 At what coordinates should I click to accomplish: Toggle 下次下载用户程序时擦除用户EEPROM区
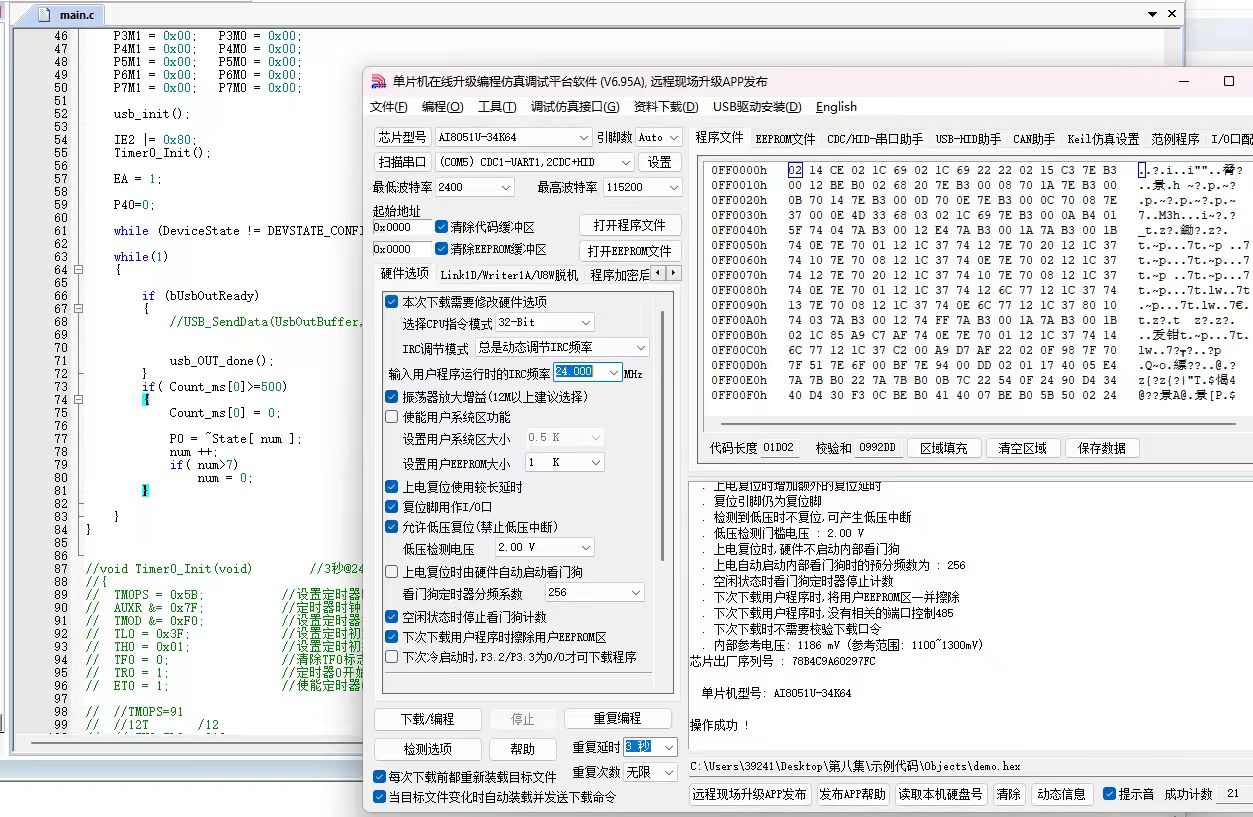(391, 637)
